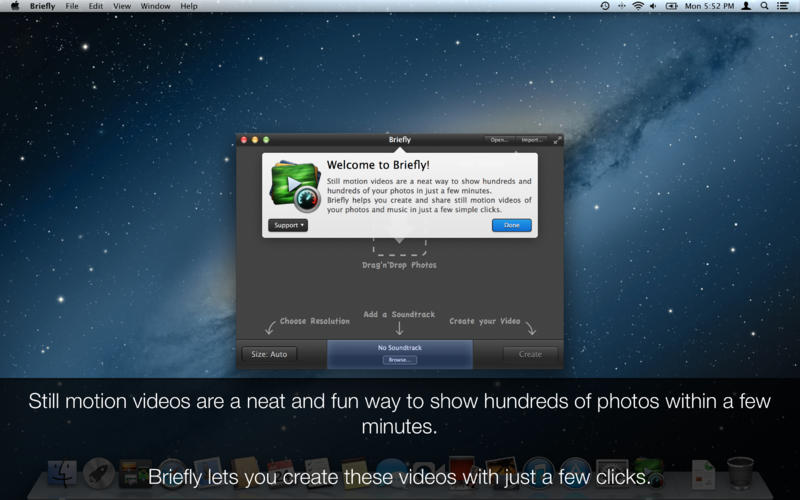The image size is (800, 500).
Task: Minimize Briefly with the yellow button
Action: [255, 140]
